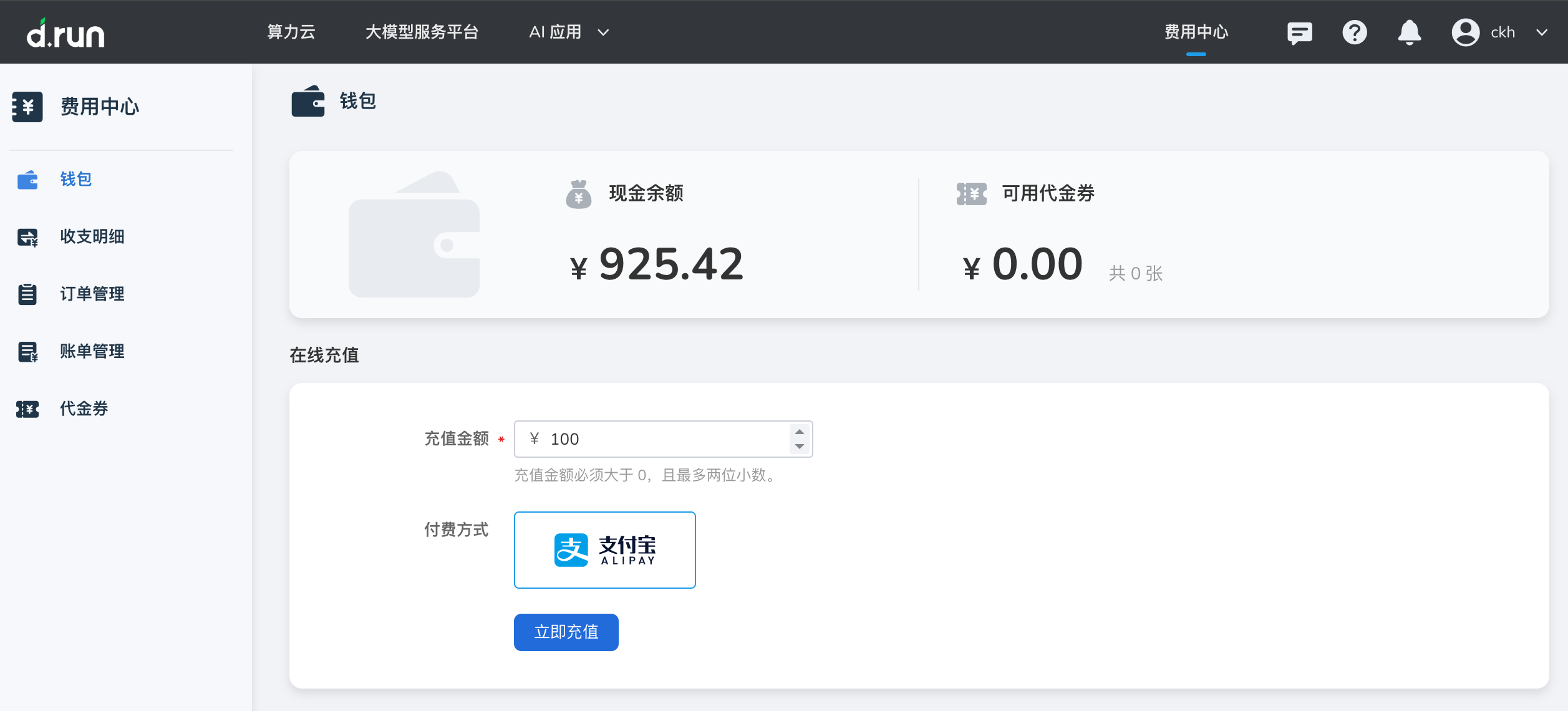Open the notifications bell
Image resolution: width=1568 pixels, height=711 pixels.
coord(1409,32)
